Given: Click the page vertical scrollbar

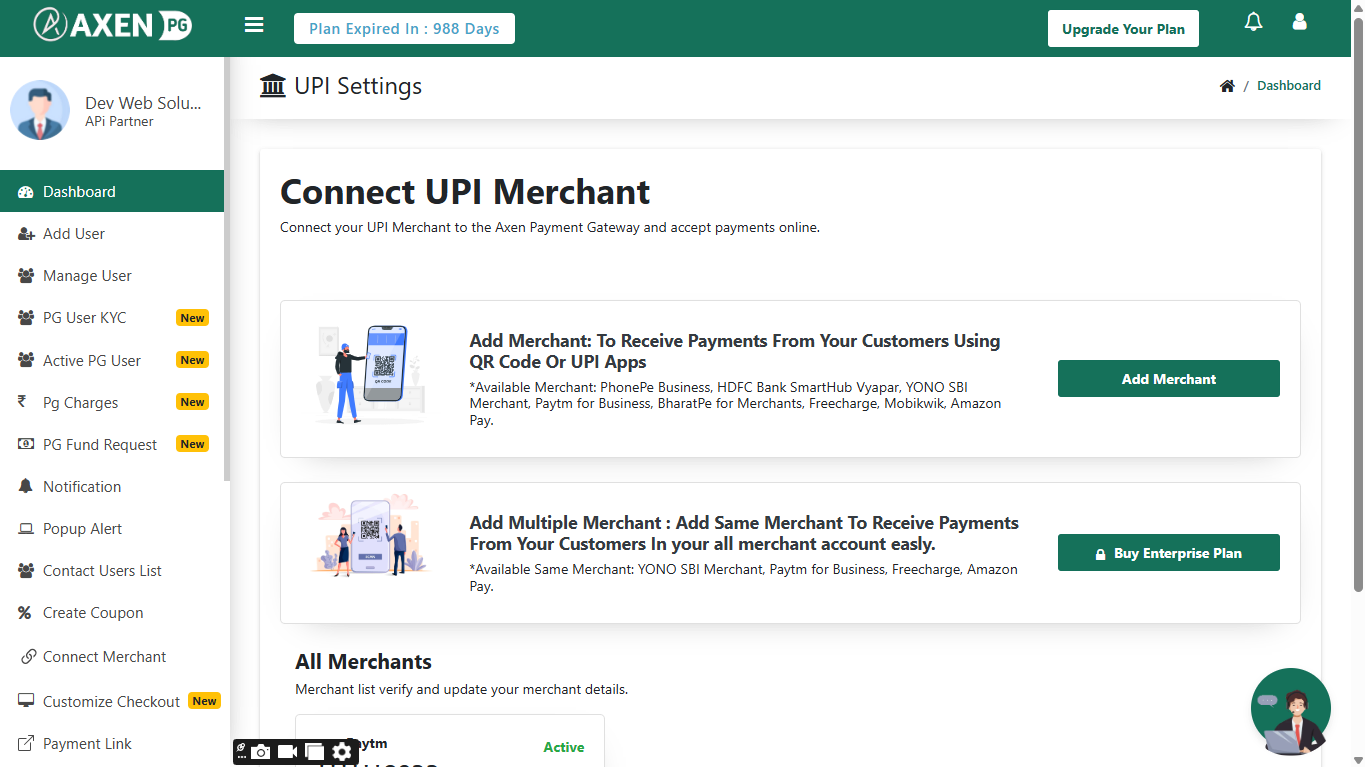Looking at the screenshot, I should 1358,305.
